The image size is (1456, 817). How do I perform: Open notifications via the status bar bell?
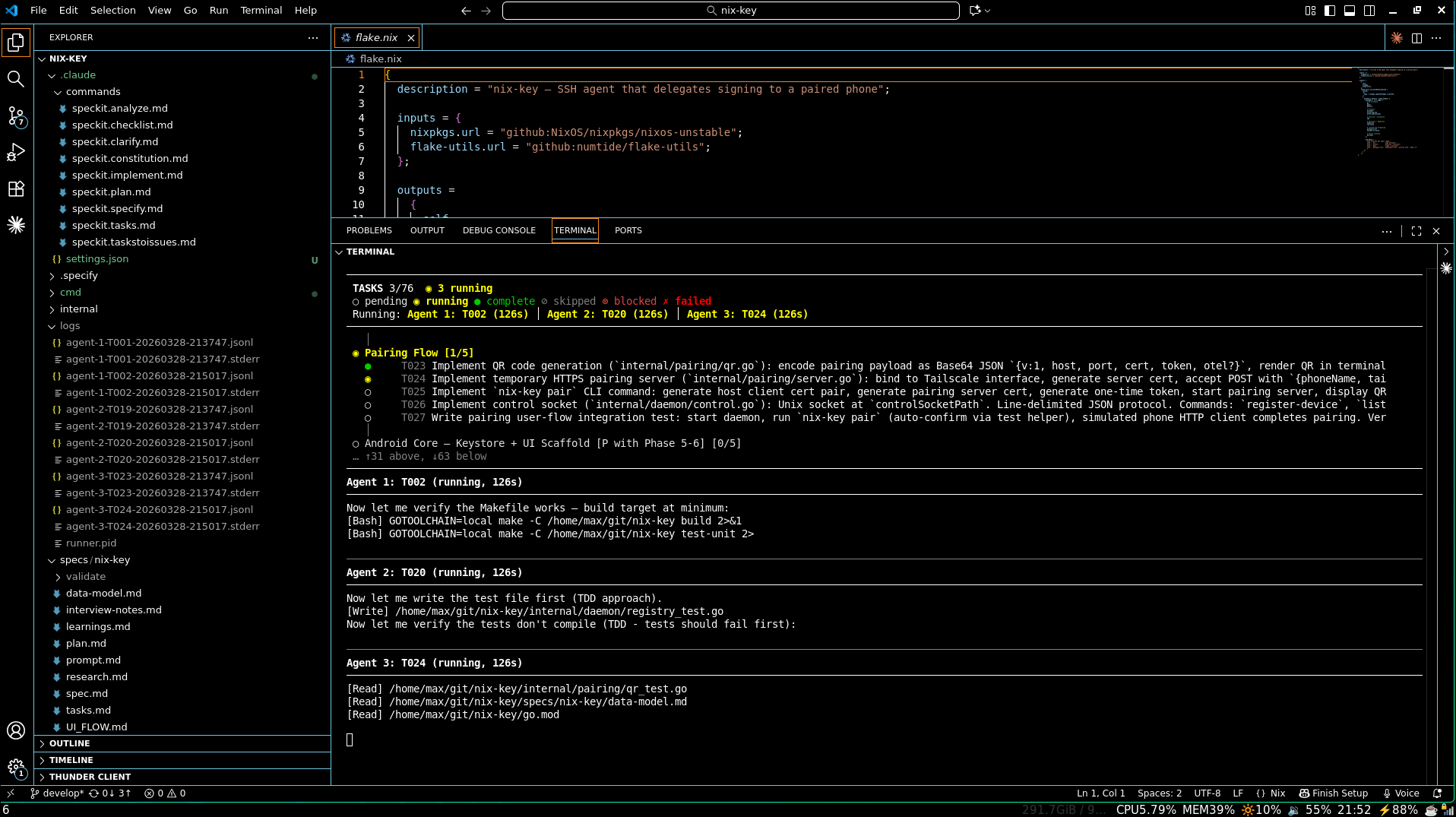(1437, 793)
